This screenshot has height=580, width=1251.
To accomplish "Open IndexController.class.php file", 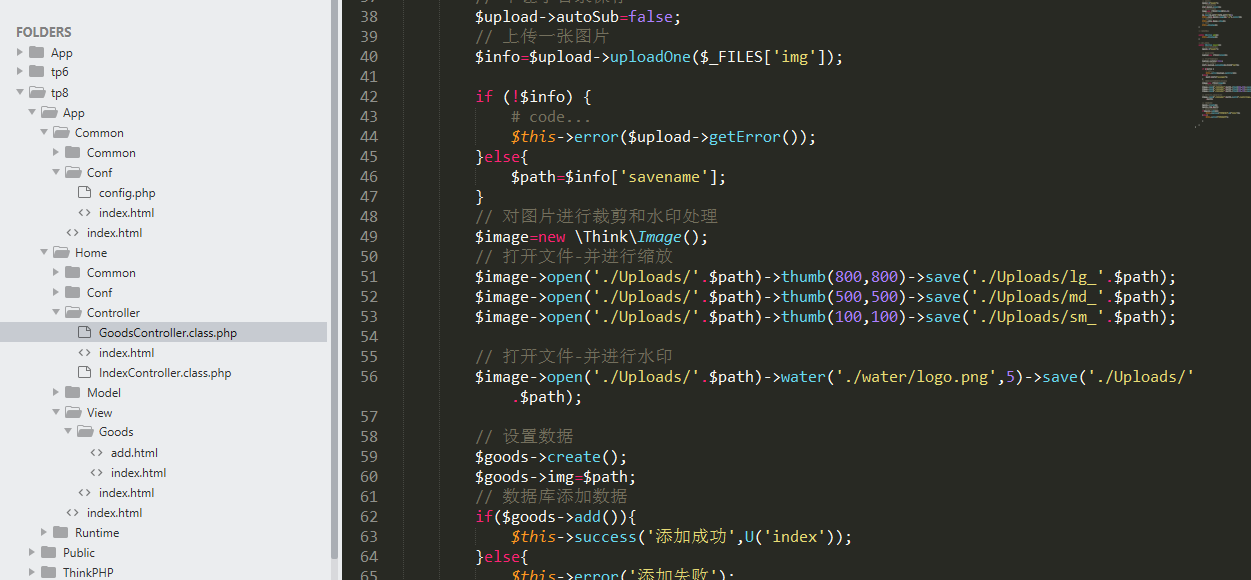I will (164, 372).
